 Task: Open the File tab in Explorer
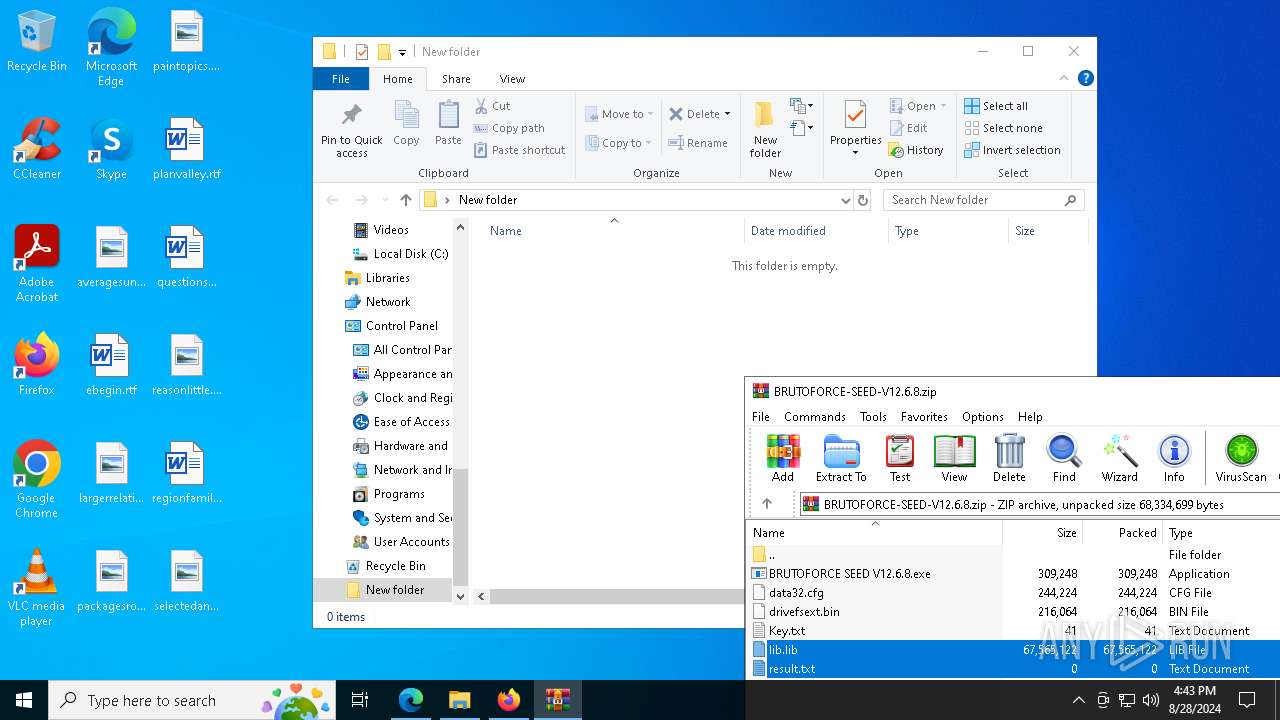341,79
